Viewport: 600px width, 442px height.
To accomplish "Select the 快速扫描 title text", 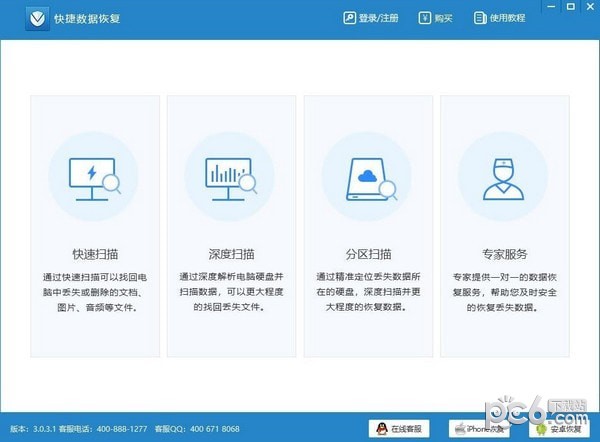I will (93, 254).
